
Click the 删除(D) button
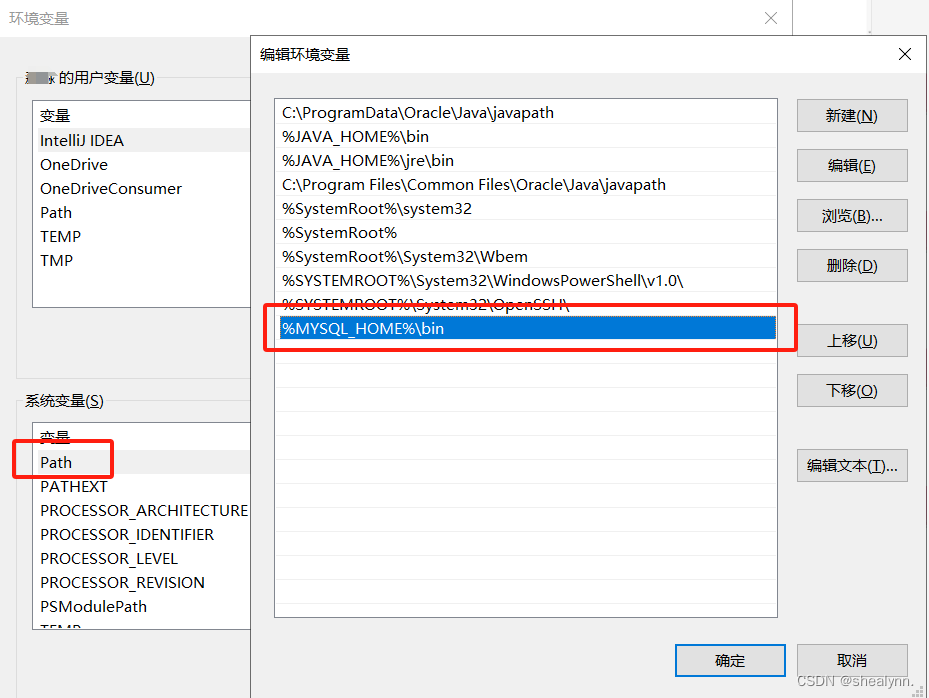851,265
